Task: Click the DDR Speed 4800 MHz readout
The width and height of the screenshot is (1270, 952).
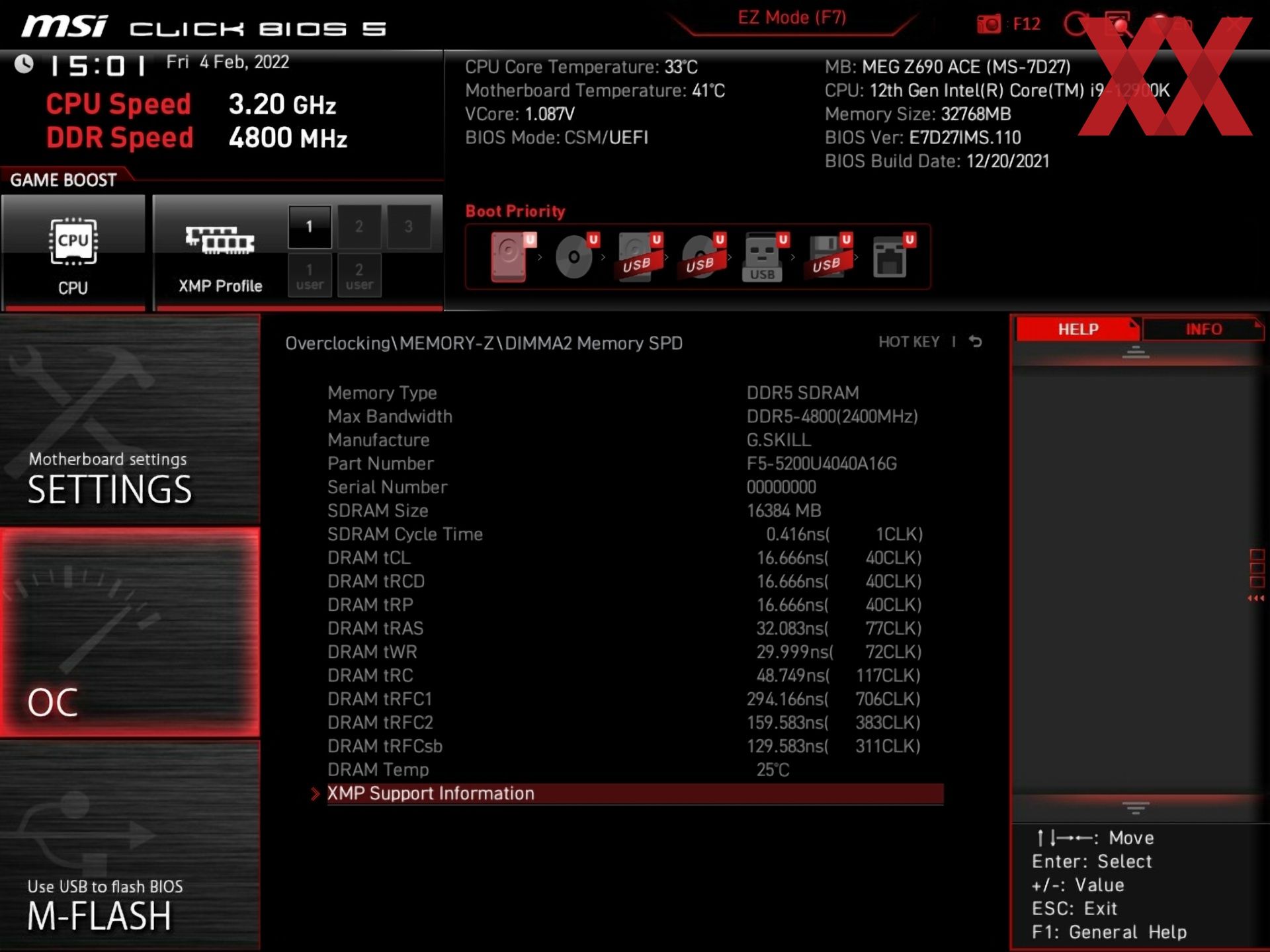Action: pyautogui.click(x=196, y=138)
